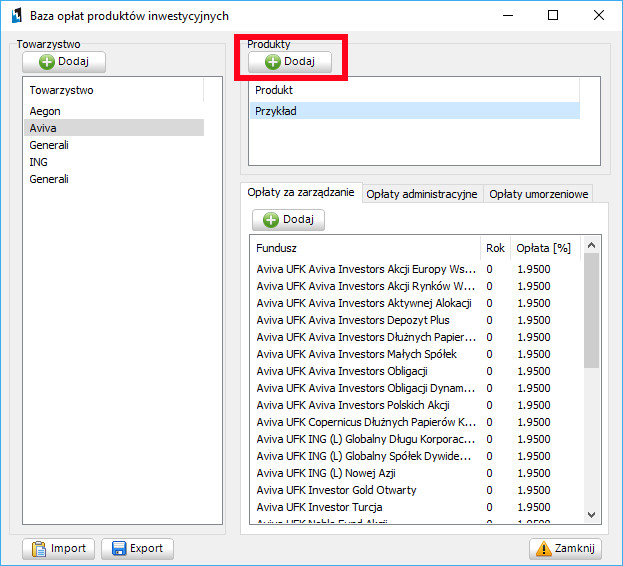
Task: Select the Investor Gold Otwarty fund row
Action: 336,490
